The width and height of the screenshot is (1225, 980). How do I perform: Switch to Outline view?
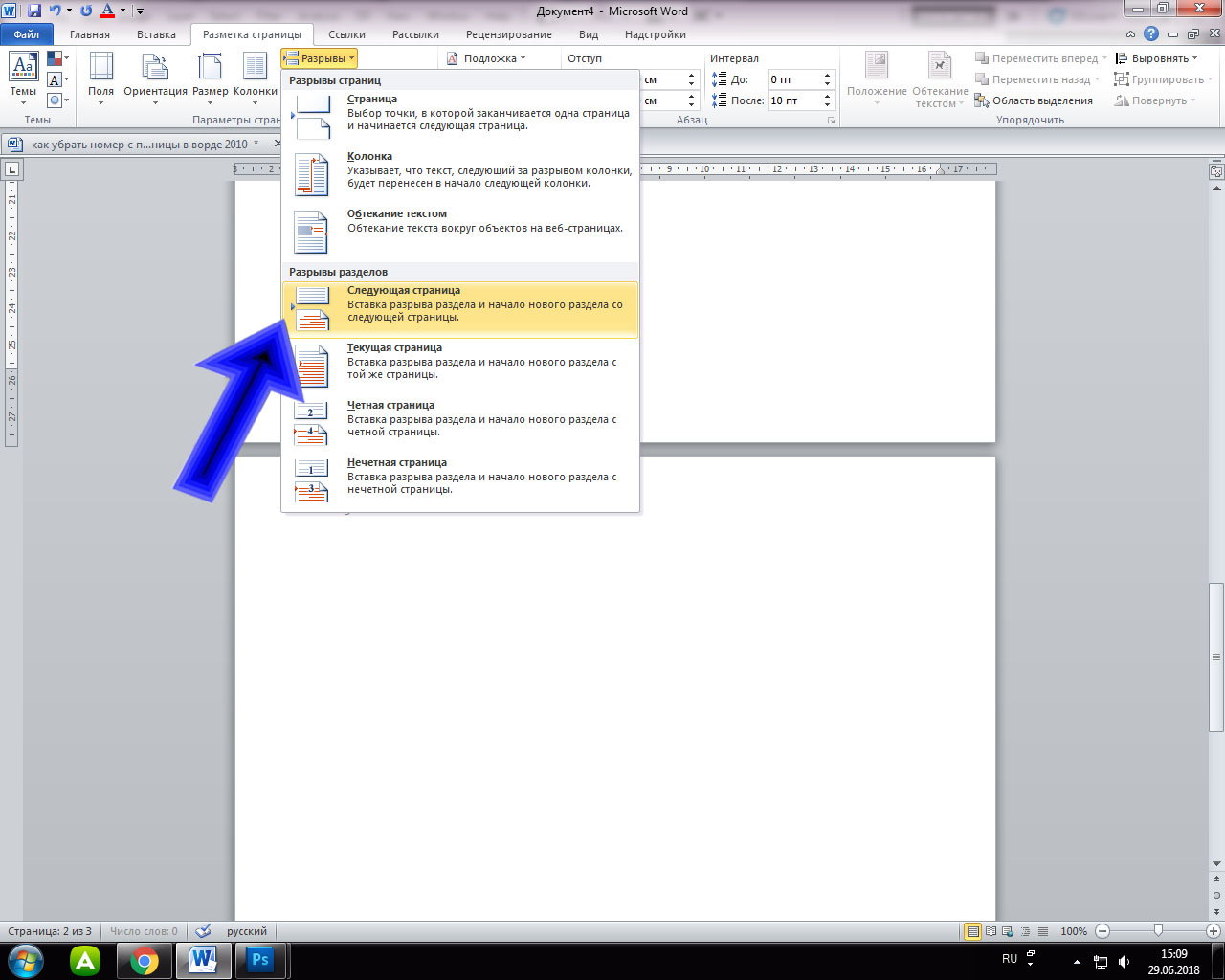[x=1025, y=931]
